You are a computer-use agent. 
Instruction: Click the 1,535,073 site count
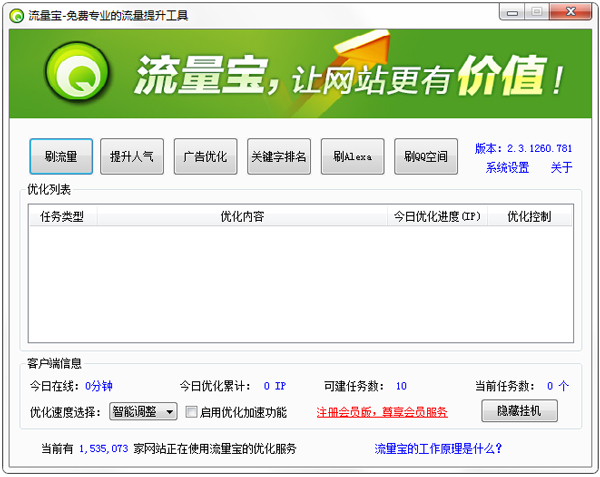(x=104, y=448)
